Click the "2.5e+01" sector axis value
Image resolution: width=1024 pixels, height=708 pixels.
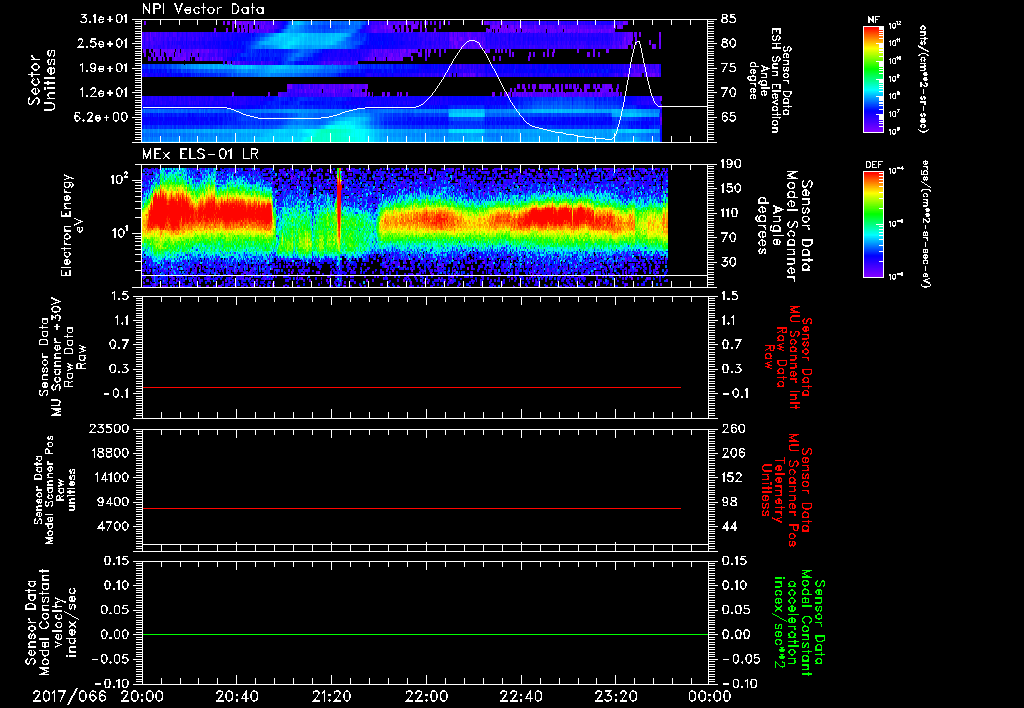pyautogui.click(x=104, y=43)
